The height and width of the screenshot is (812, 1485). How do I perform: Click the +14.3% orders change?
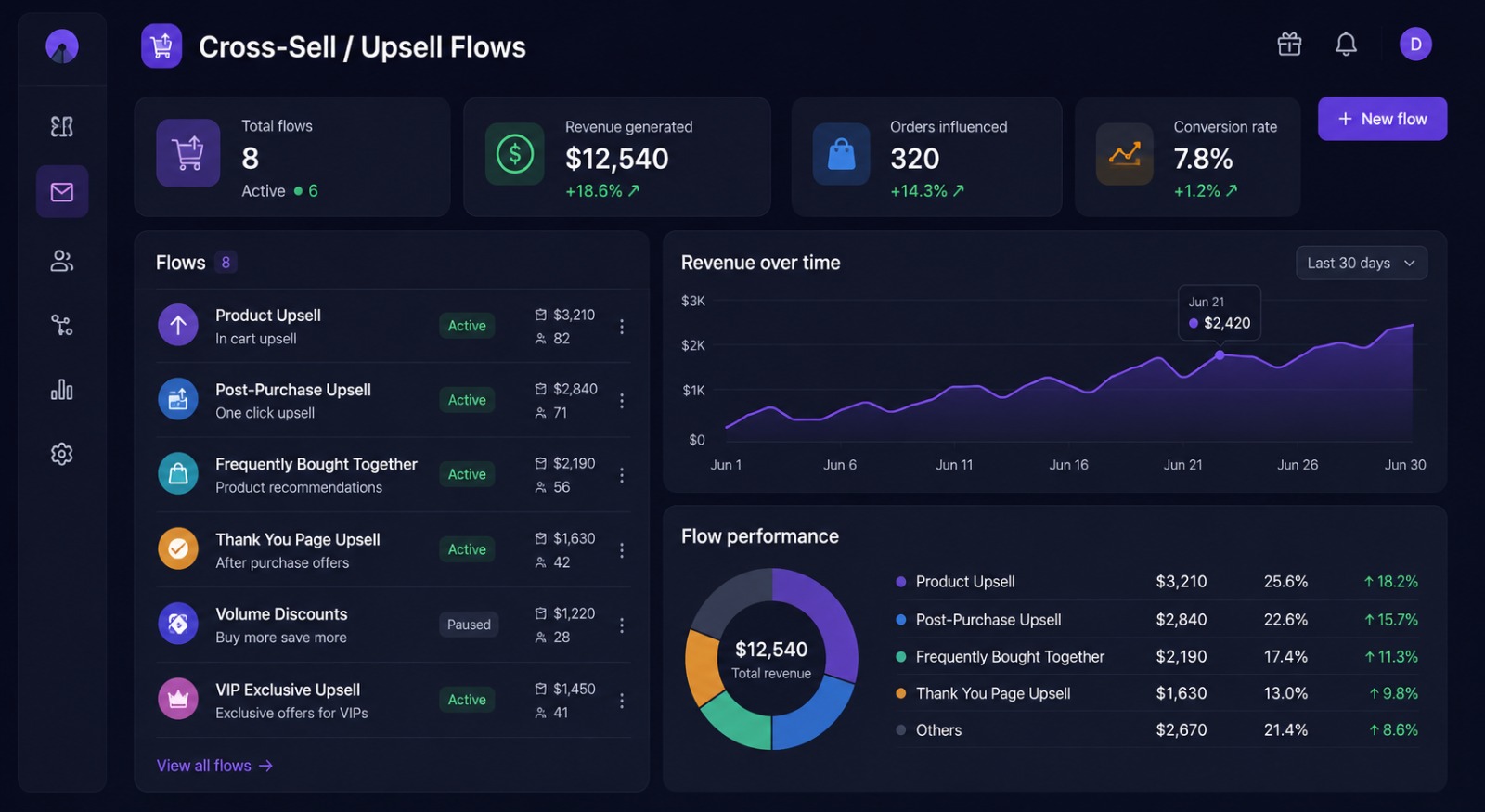tap(927, 191)
